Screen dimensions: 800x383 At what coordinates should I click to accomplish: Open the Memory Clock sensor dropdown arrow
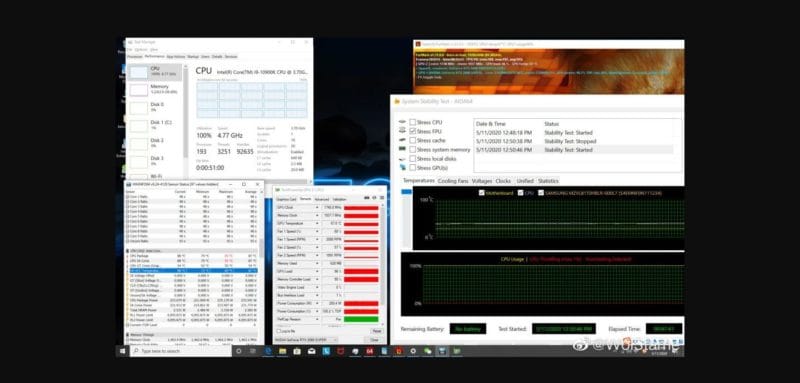pos(317,215)
